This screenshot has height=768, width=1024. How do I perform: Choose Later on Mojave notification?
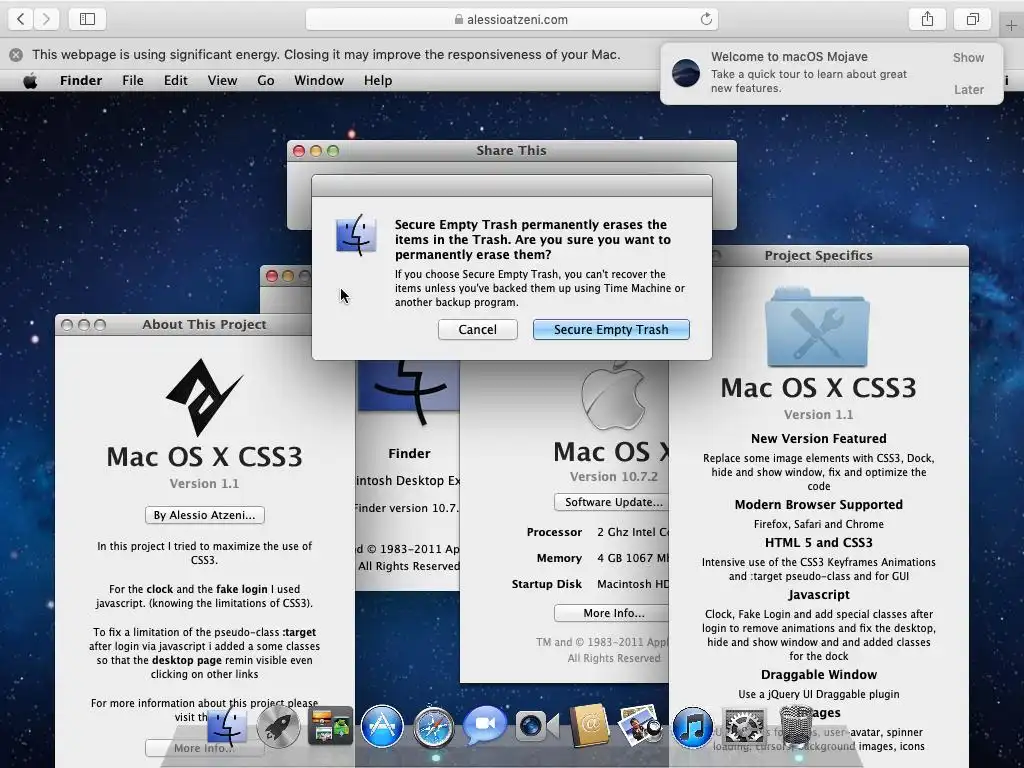coord(969,89)
